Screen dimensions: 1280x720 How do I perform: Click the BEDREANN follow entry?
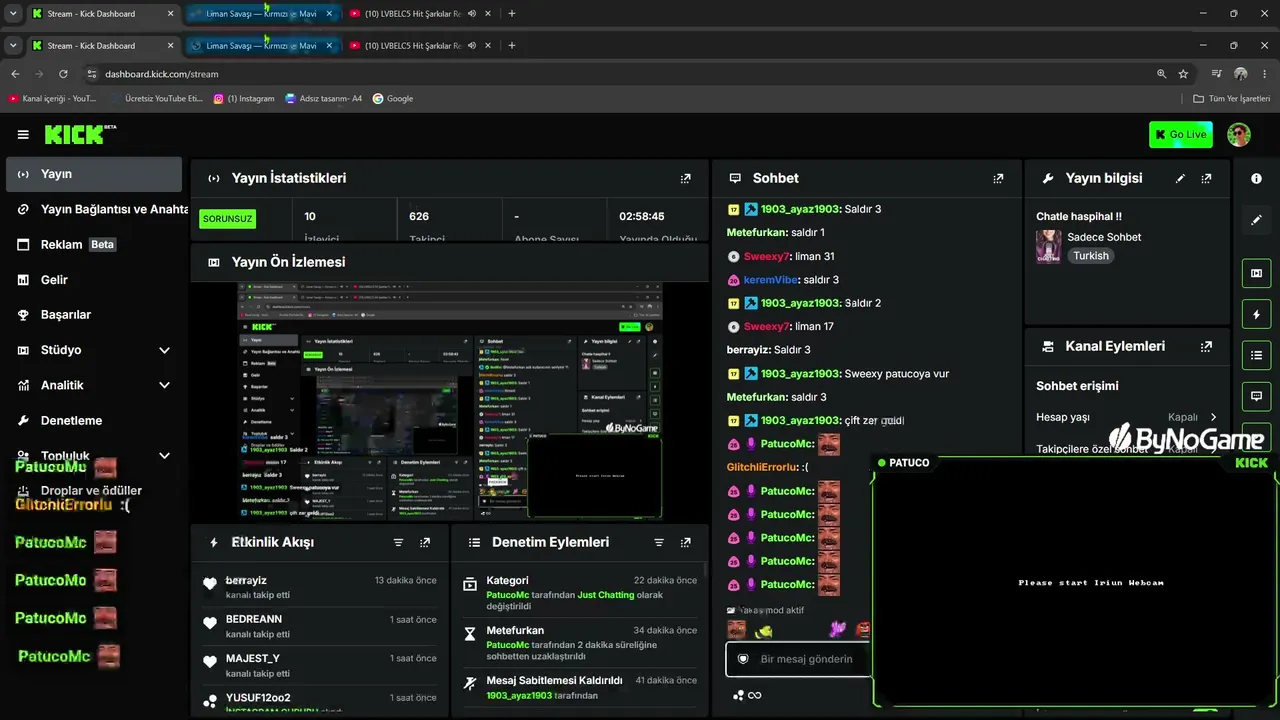coord(321,626)
